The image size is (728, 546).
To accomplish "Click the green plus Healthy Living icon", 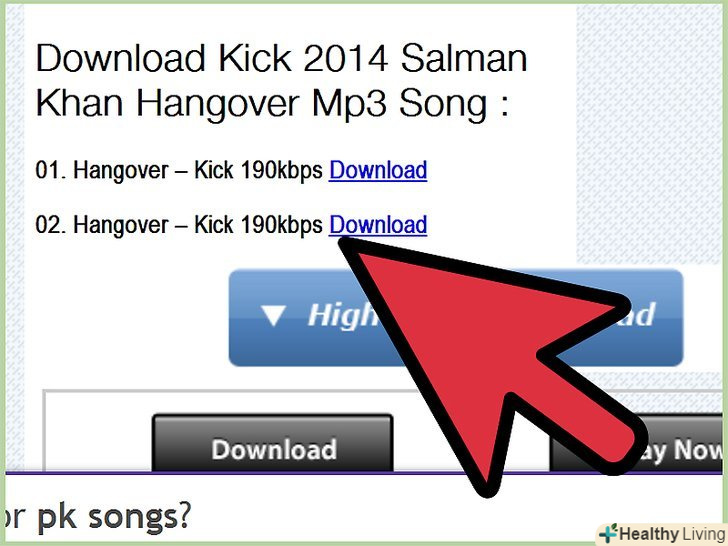I will [x=608, y=533].
